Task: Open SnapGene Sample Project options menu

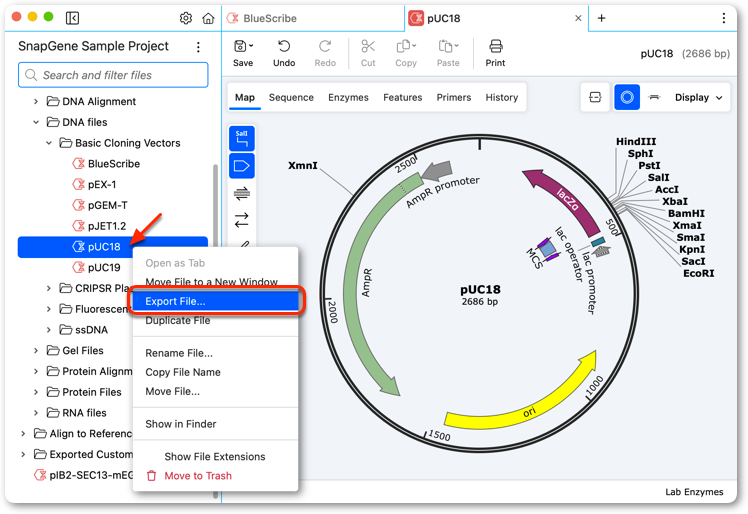Action: pos(198,47)
